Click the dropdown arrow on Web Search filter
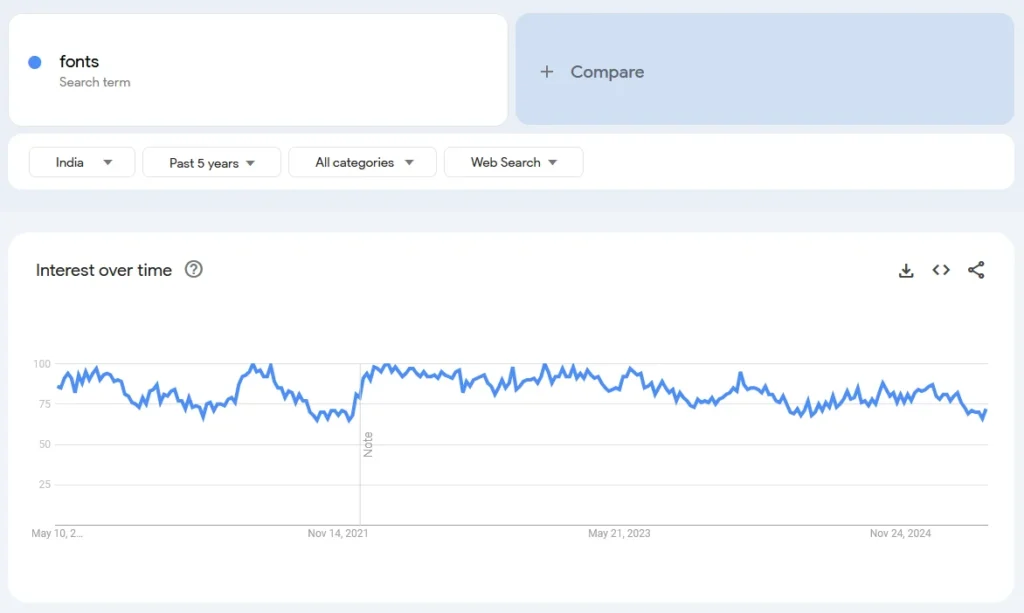Screen dimensions: 1024x613 click(555, 162)
